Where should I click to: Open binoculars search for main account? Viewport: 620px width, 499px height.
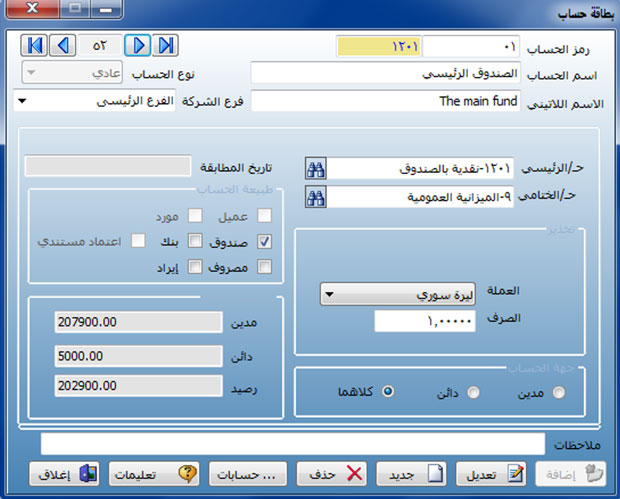(x=315, y=168)
